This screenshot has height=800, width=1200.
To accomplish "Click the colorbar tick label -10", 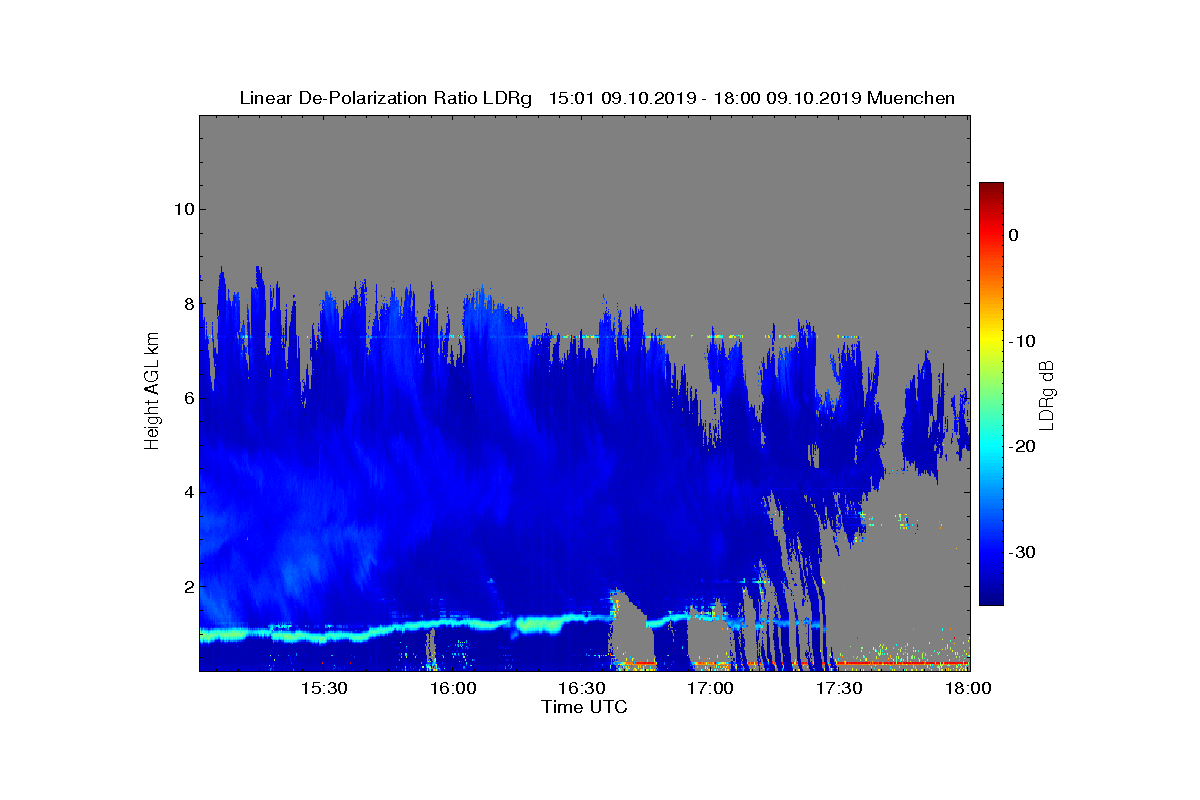I will pos(1021,341).
